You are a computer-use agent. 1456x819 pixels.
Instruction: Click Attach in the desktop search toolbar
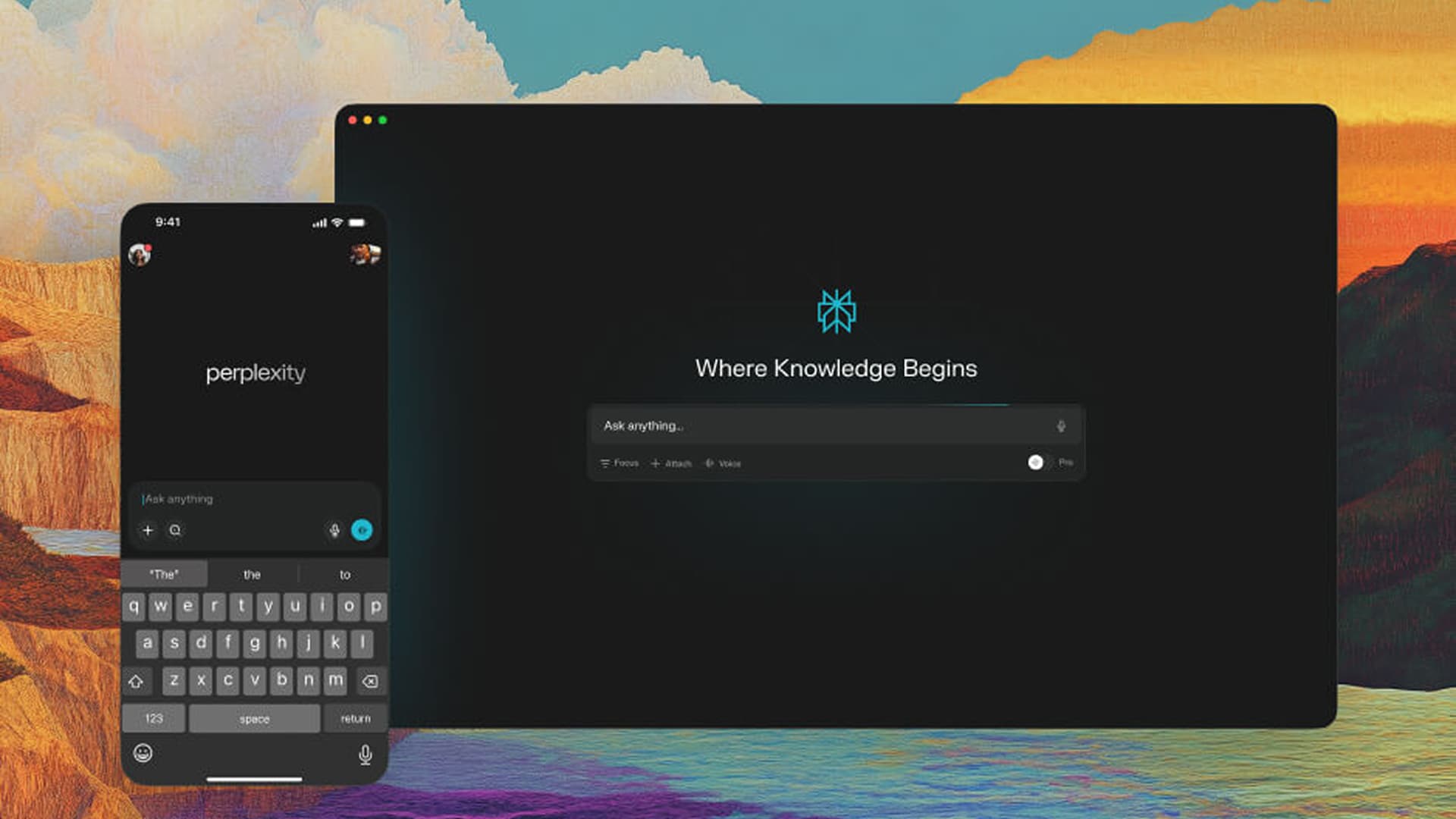click(x=671, y=463)
